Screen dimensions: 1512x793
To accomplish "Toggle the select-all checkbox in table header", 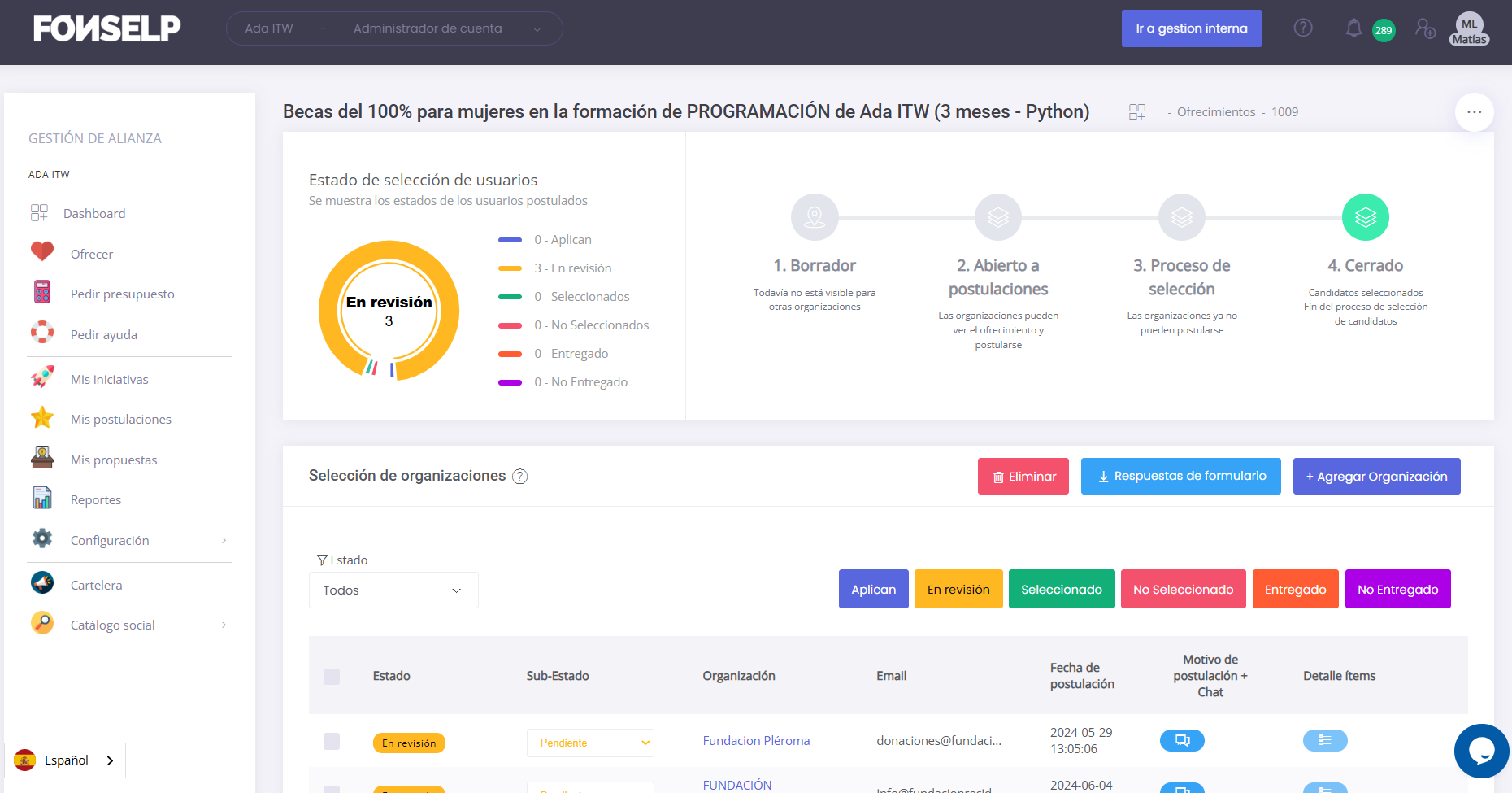I will pyautogui.click(x=332, y=676).
